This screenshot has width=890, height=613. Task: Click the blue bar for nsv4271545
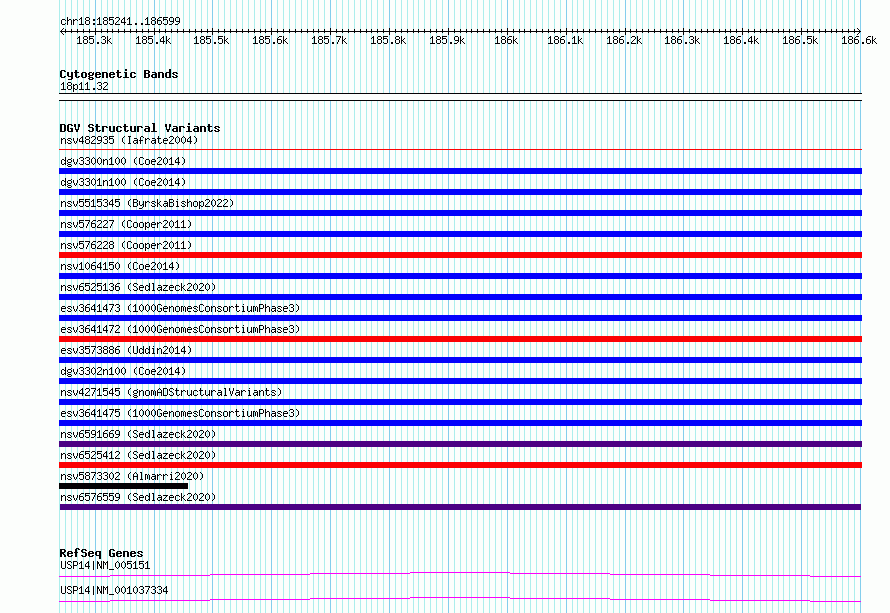tap(460, 402)
